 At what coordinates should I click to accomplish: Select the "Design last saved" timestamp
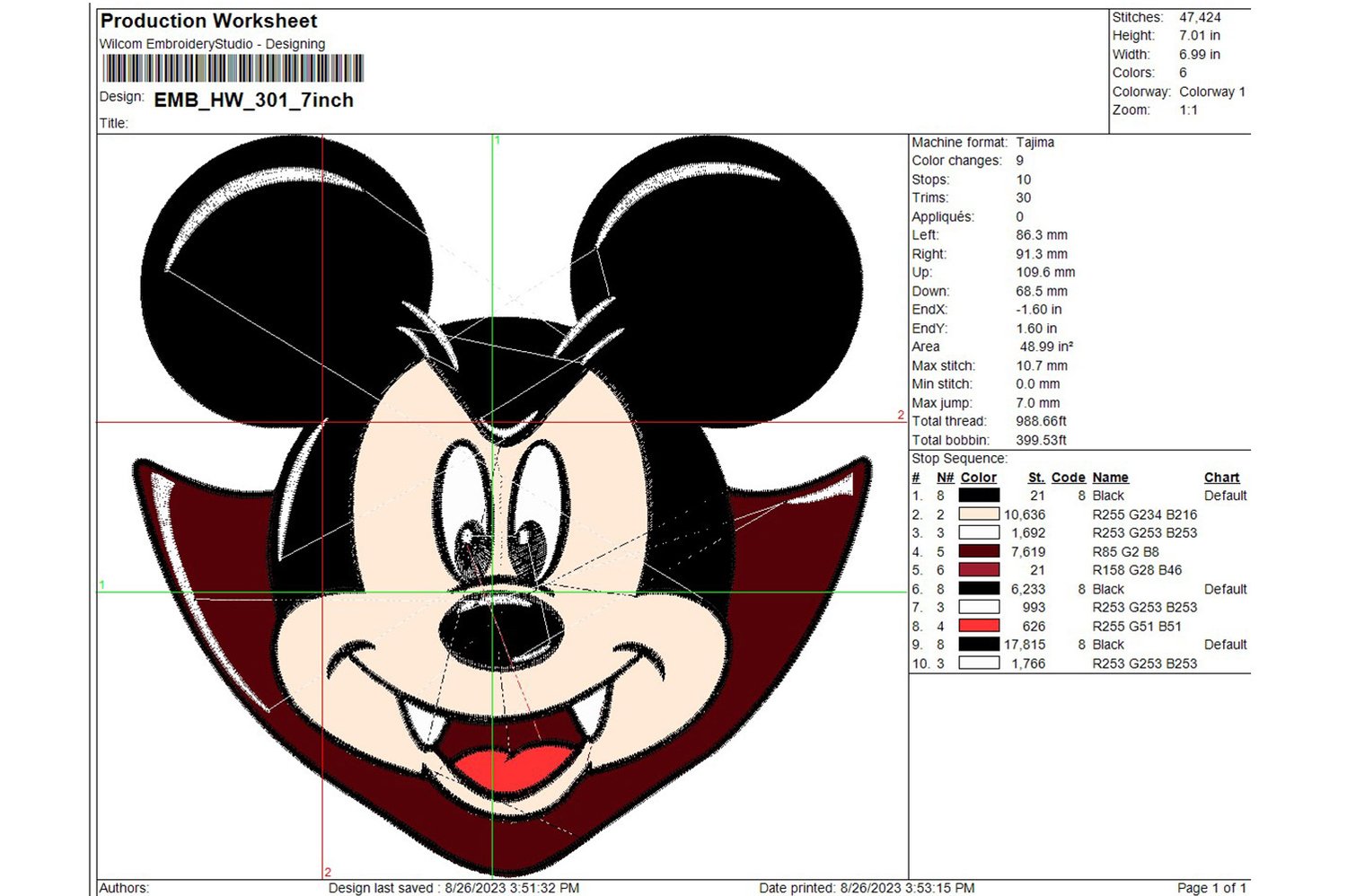click(x=453, y=888)
